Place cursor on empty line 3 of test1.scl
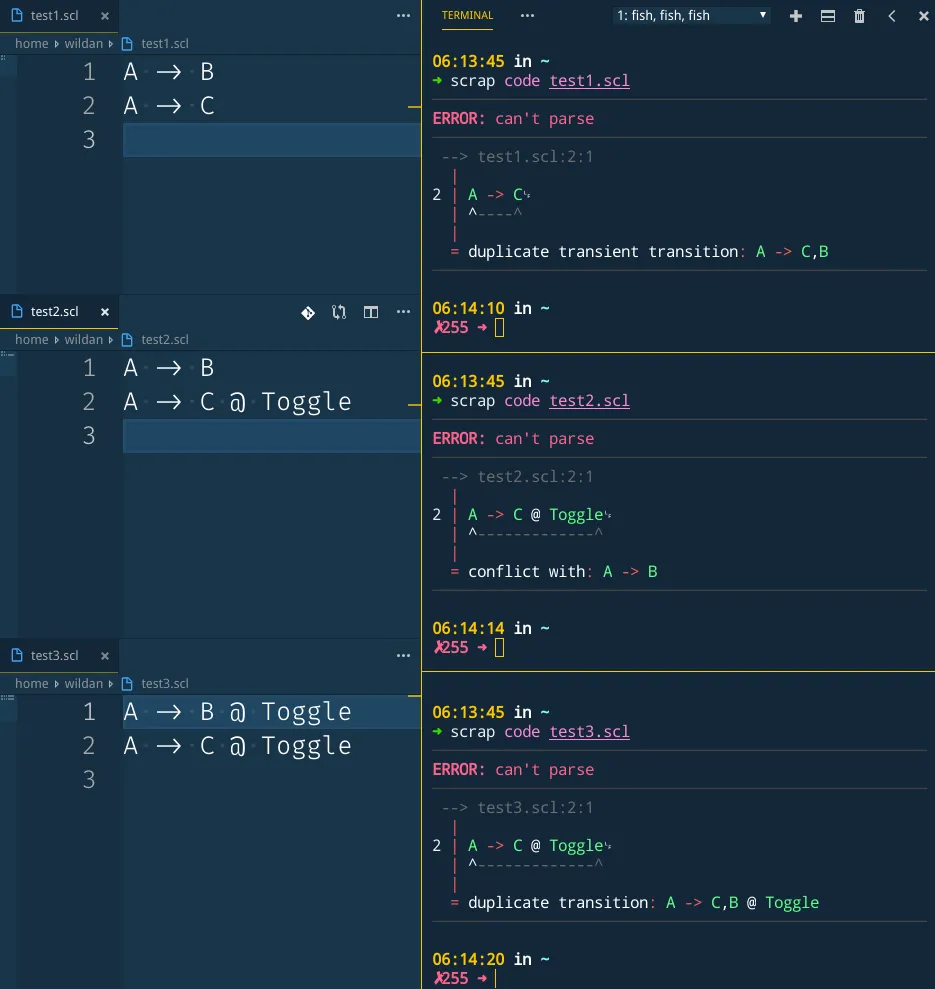 [271, 139]
